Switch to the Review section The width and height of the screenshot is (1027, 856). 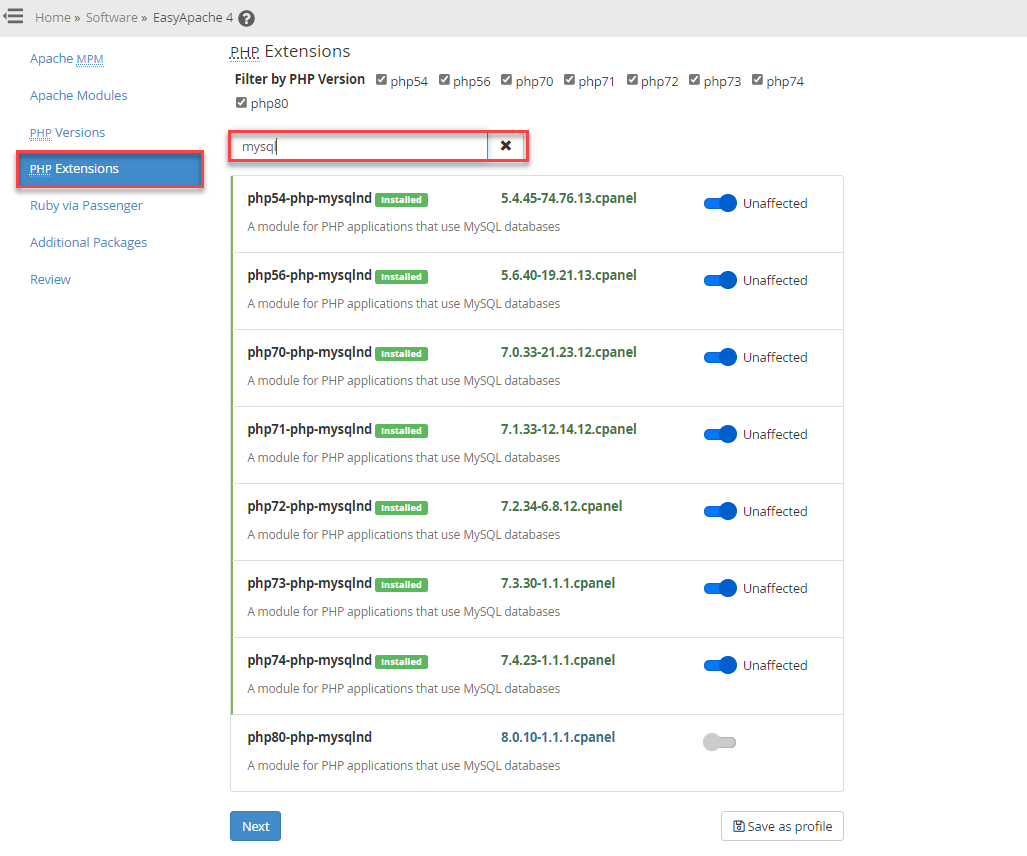[x=50, y=279]
